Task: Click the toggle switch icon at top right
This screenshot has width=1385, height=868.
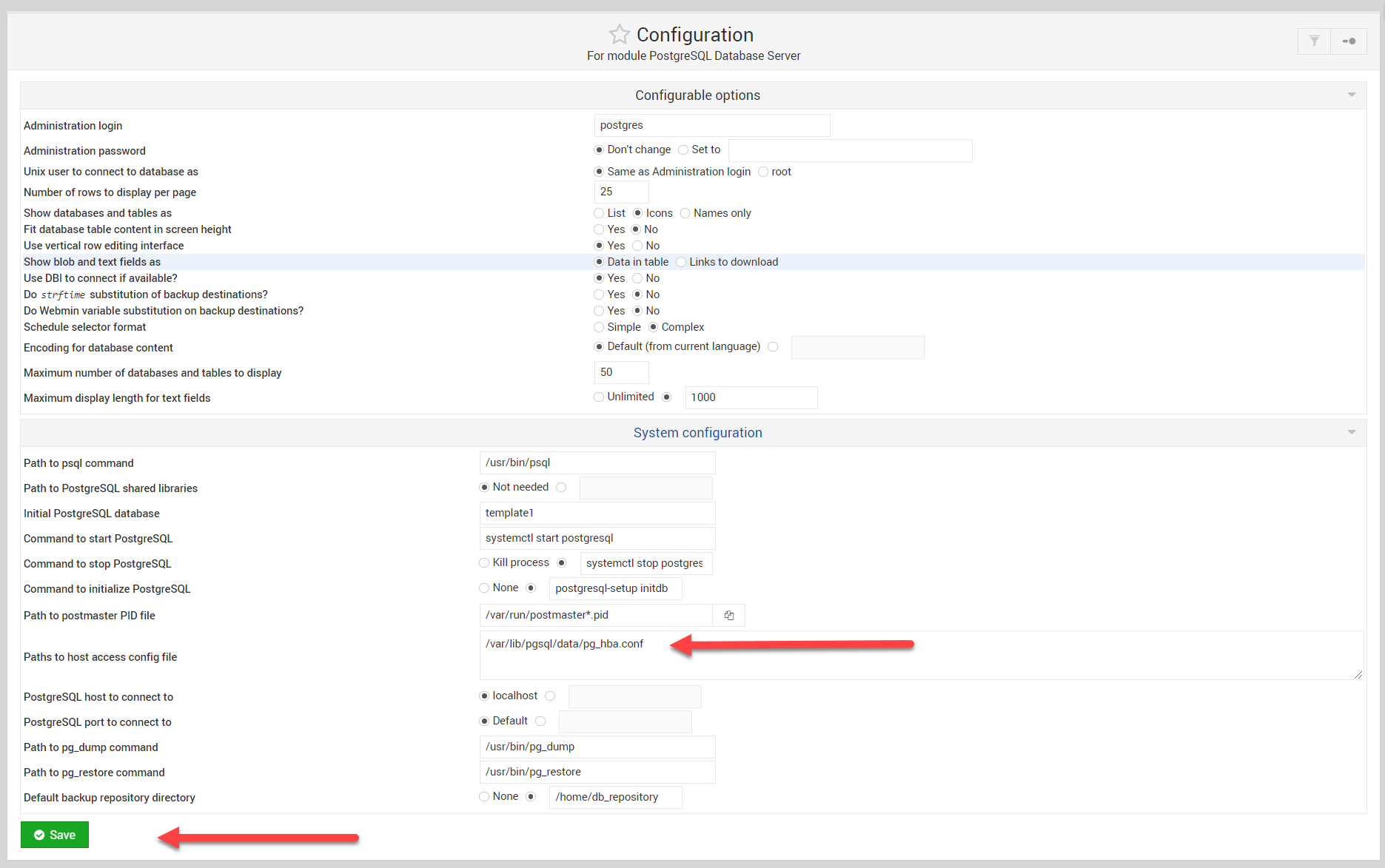Action: [x=1349, y=41]
